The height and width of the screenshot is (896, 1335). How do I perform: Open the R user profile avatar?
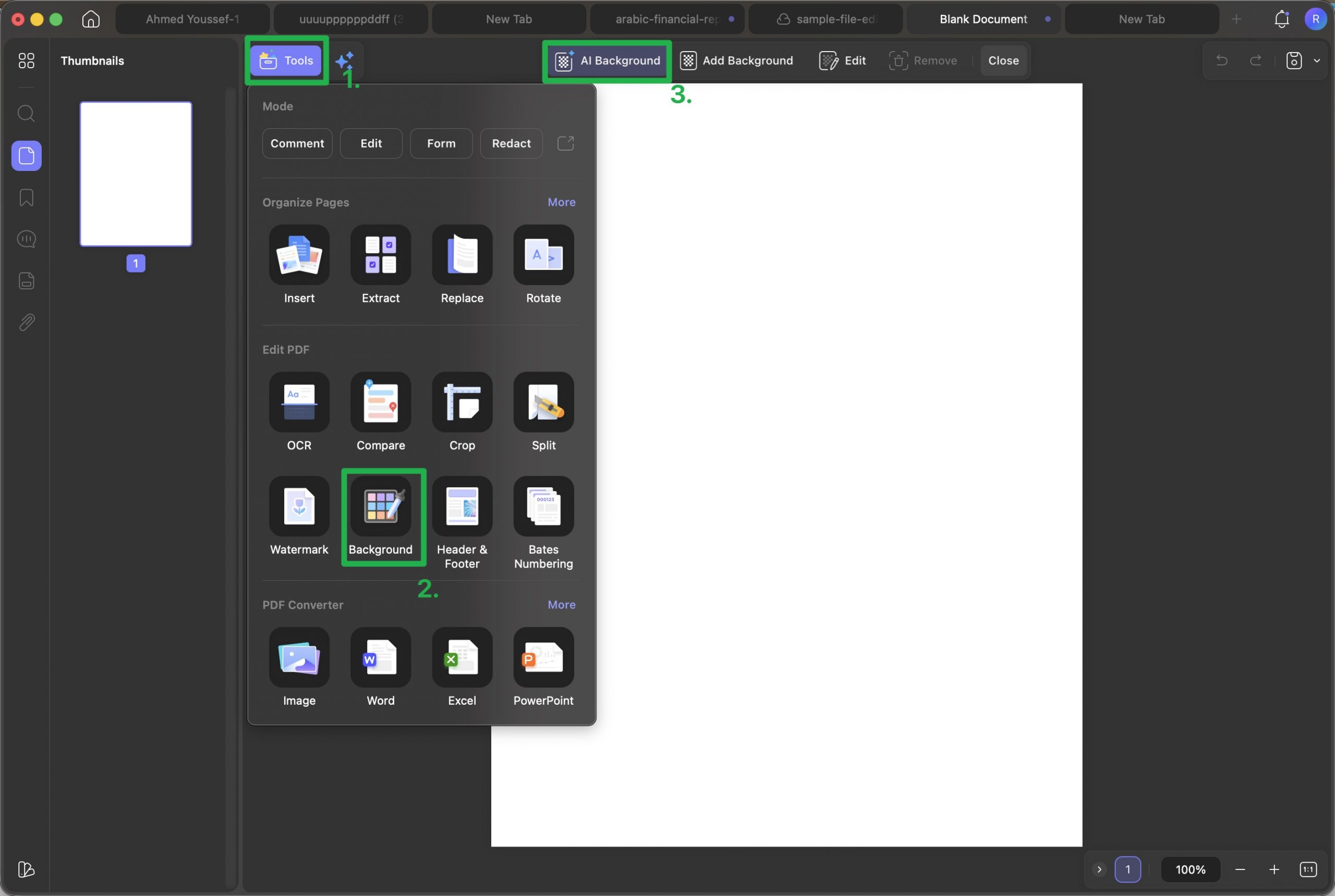[x=1316, y=19]
